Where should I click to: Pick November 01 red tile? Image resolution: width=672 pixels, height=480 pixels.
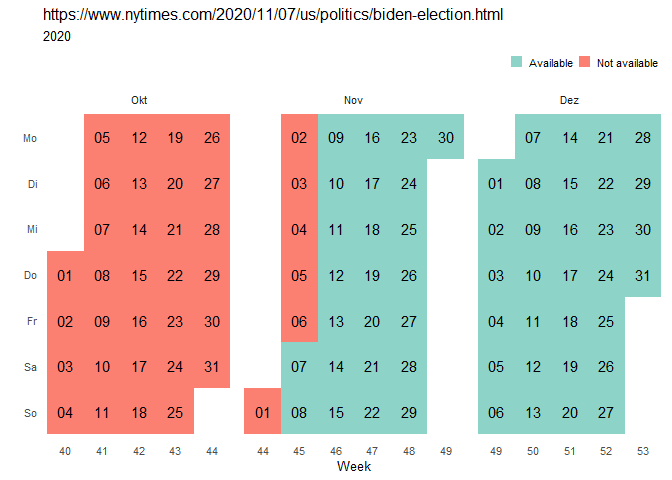click(263, 412)
